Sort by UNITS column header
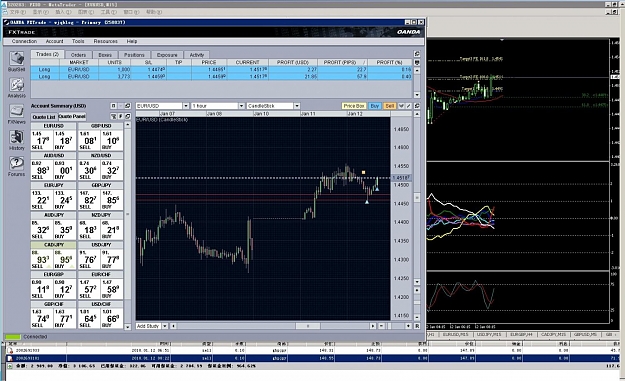Screen dimensions: 625x381 pyautogui.click(x=115, y=62)
